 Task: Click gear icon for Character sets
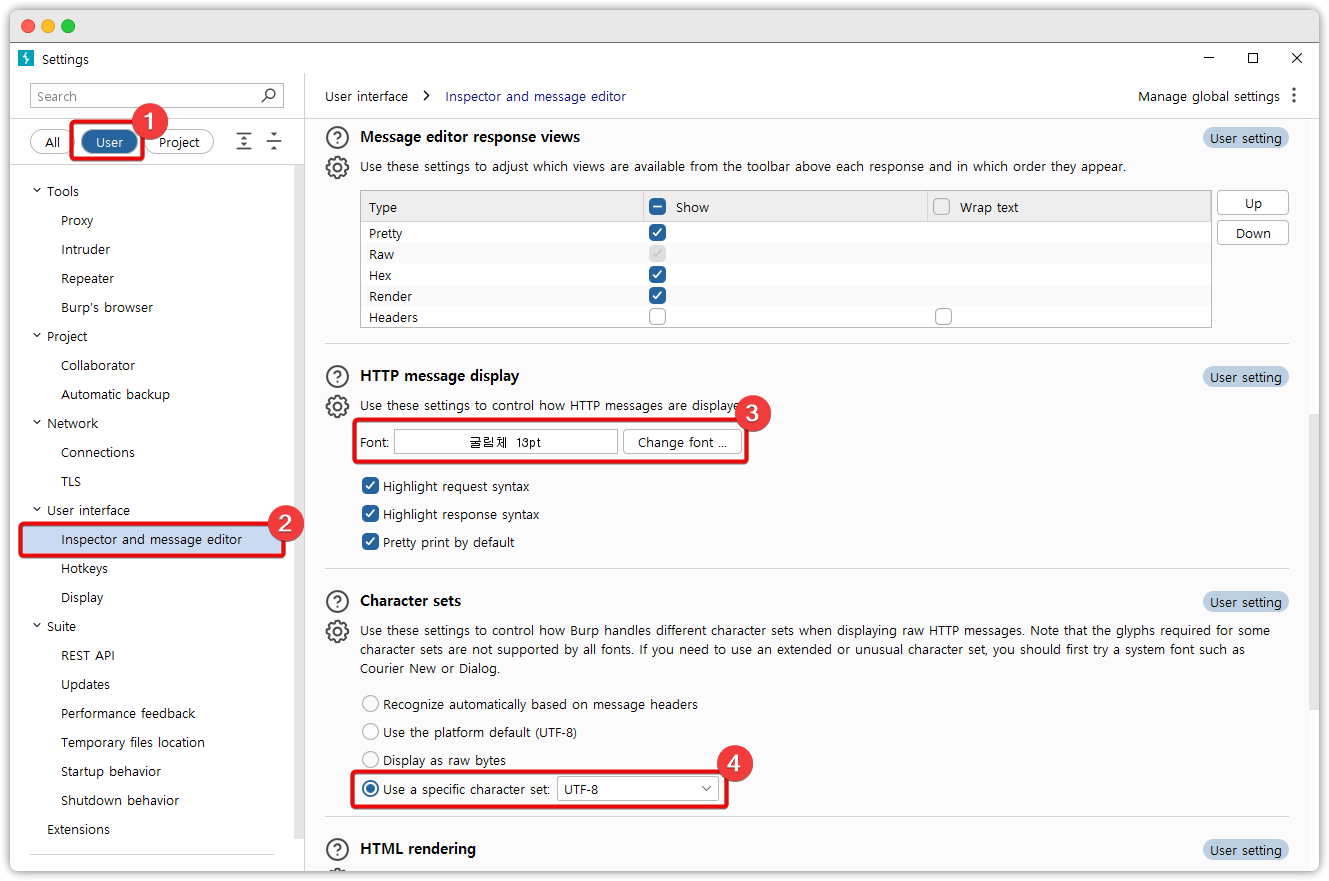tap(338, 631)
